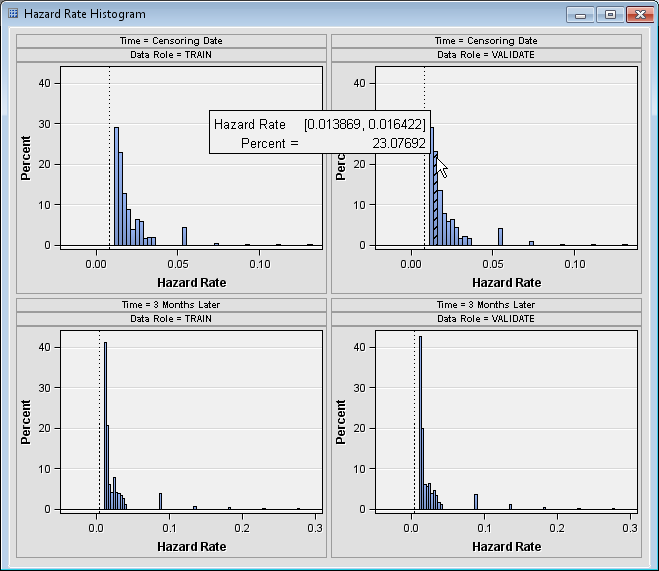
Task: Click the Hazard Rate Histogram window icon
Action: coord(13,14)
